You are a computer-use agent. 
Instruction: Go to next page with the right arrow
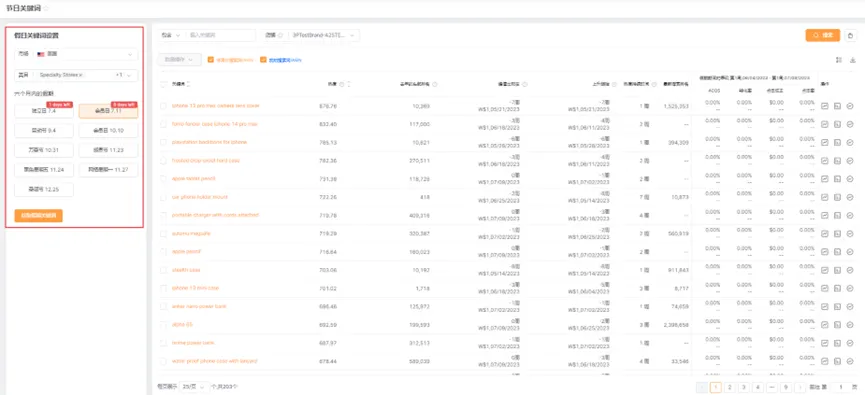pyautogui.click(x=799, y=387)
